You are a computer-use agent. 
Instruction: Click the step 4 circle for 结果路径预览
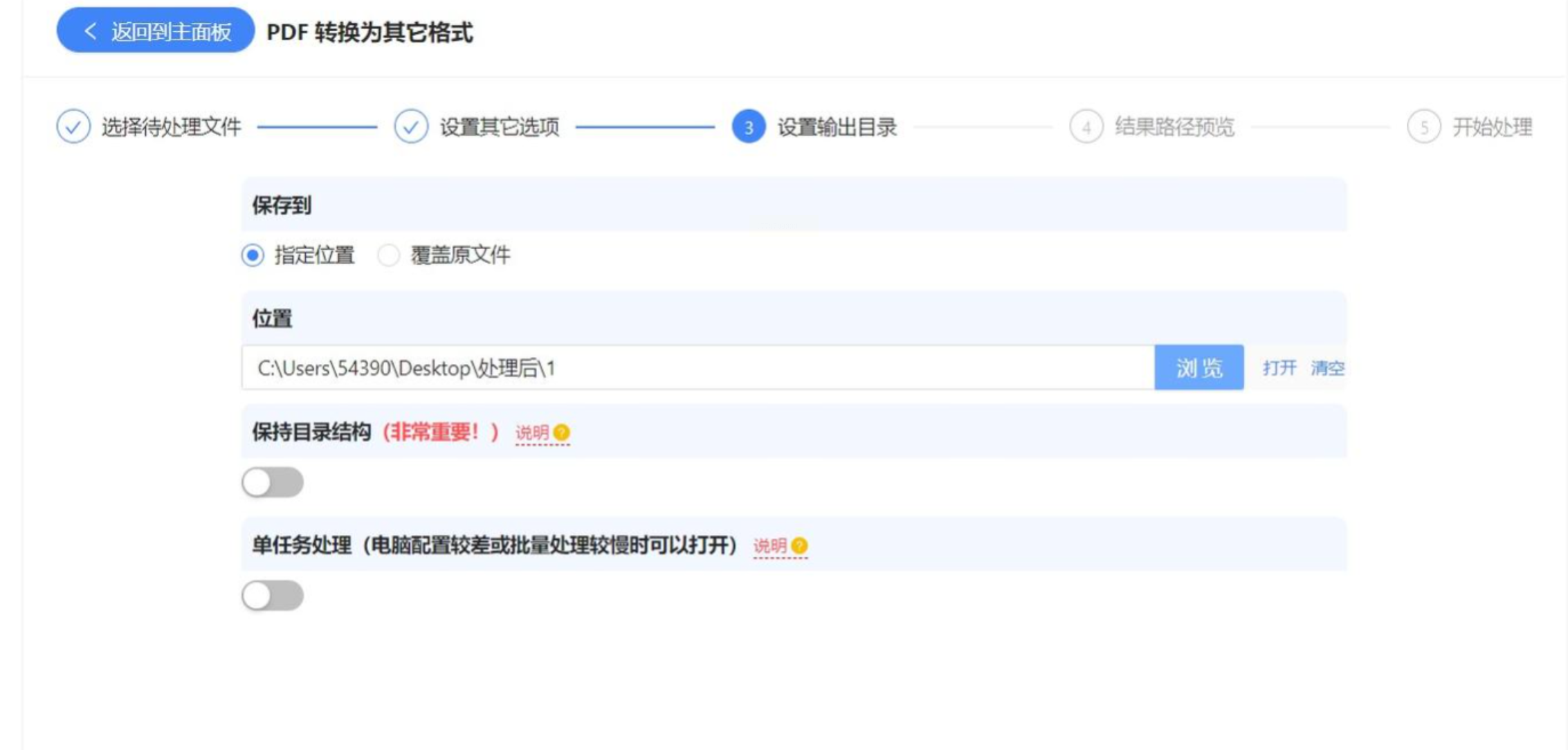[x=1086, y=127]
